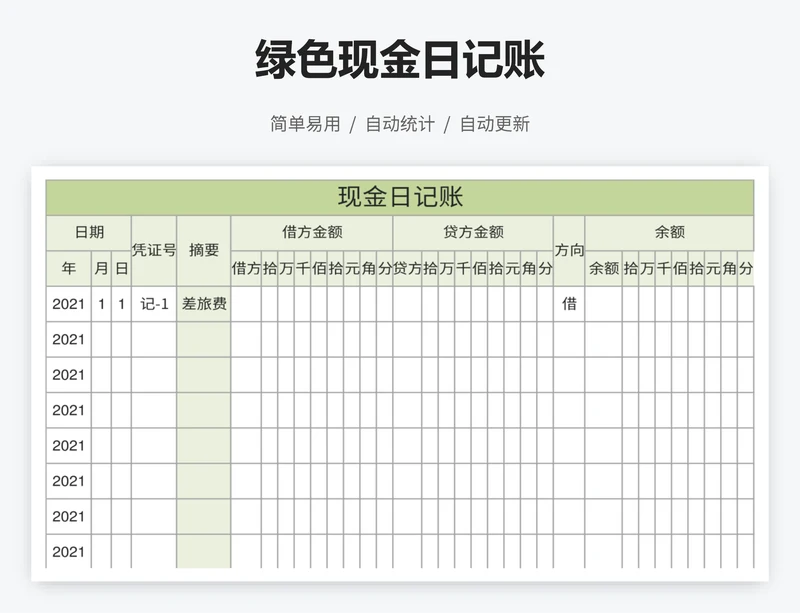
Task: Select the subtitle text 自动统计
Action: pos(400,124)
